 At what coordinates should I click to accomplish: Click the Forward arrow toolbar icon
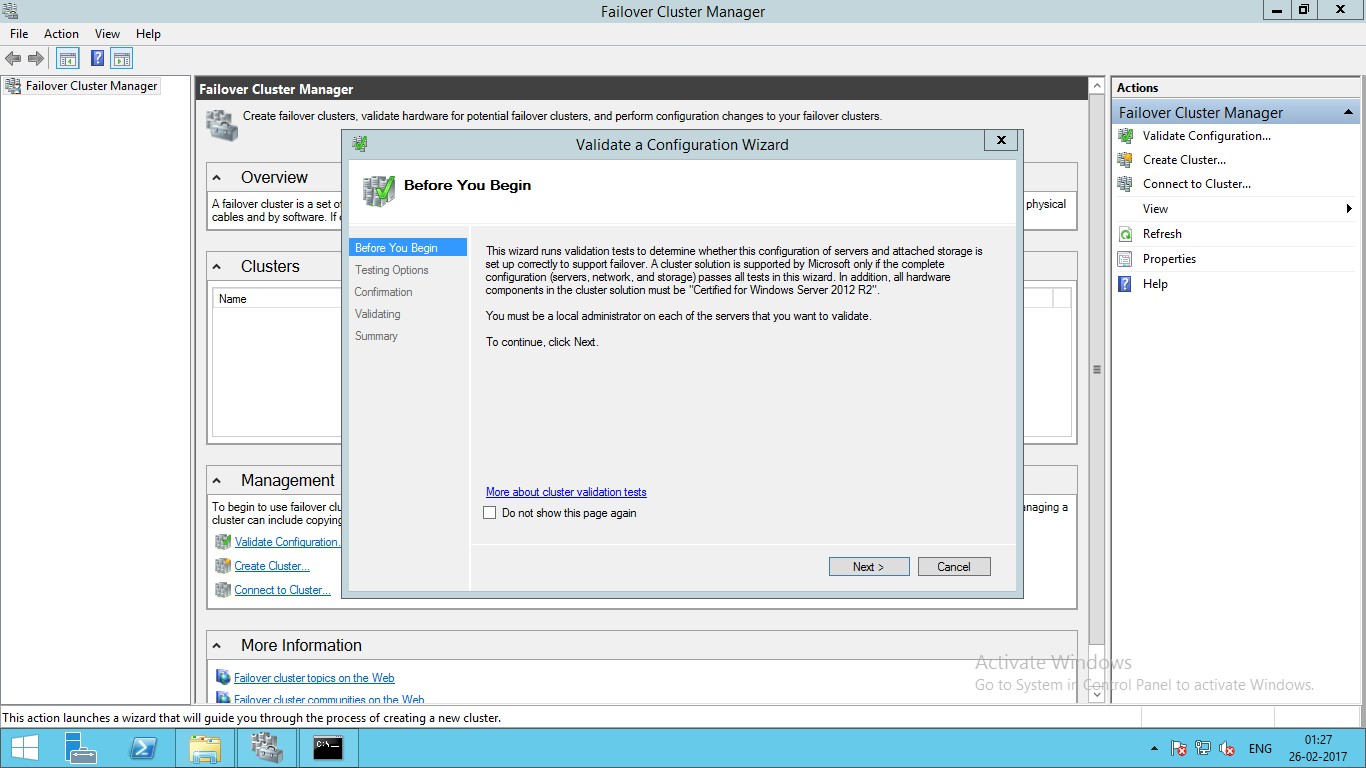[x=36, y=59]
